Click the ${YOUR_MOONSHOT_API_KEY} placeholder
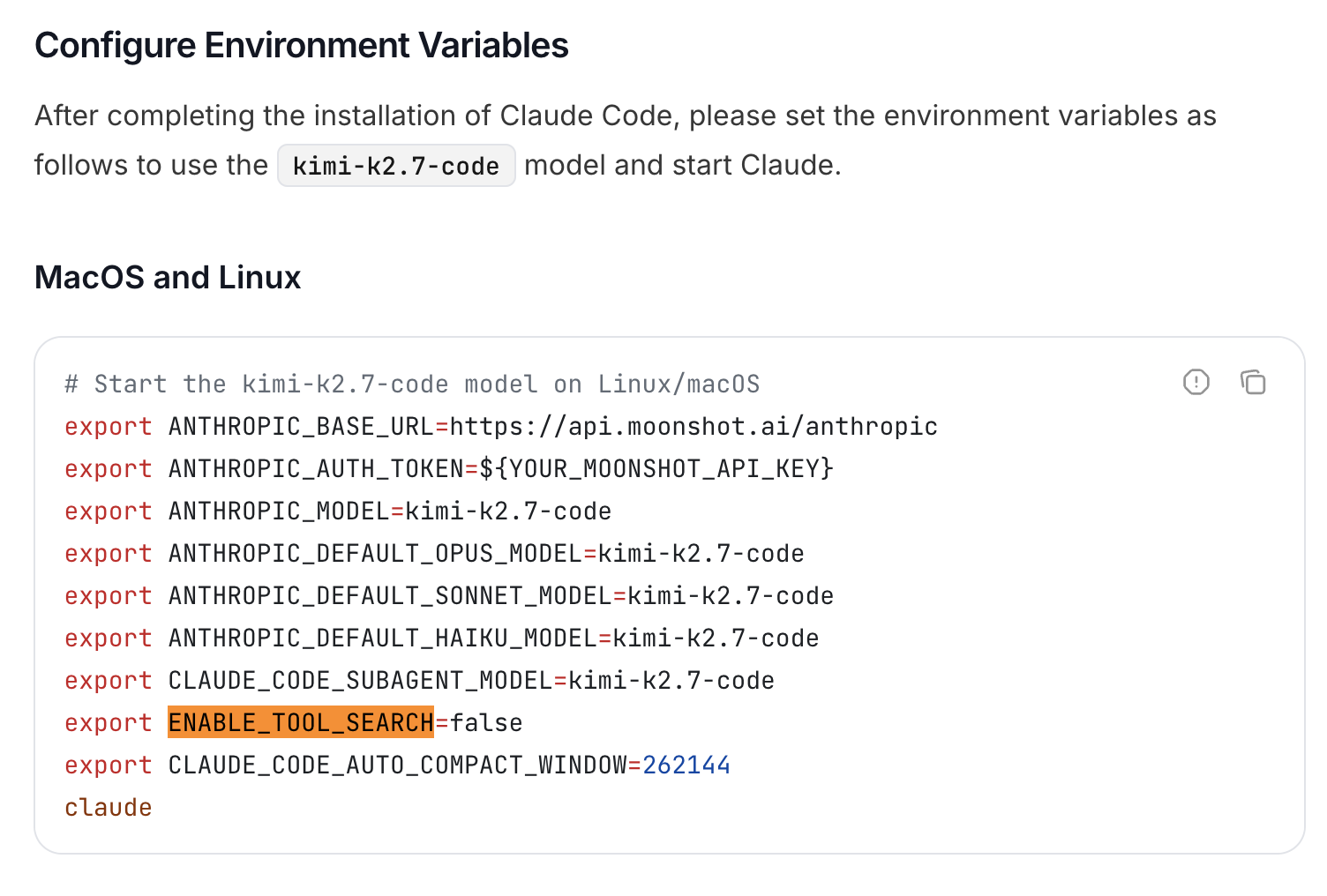The image size is (1327, 896). pyautogui.click(x=656, y=469)
